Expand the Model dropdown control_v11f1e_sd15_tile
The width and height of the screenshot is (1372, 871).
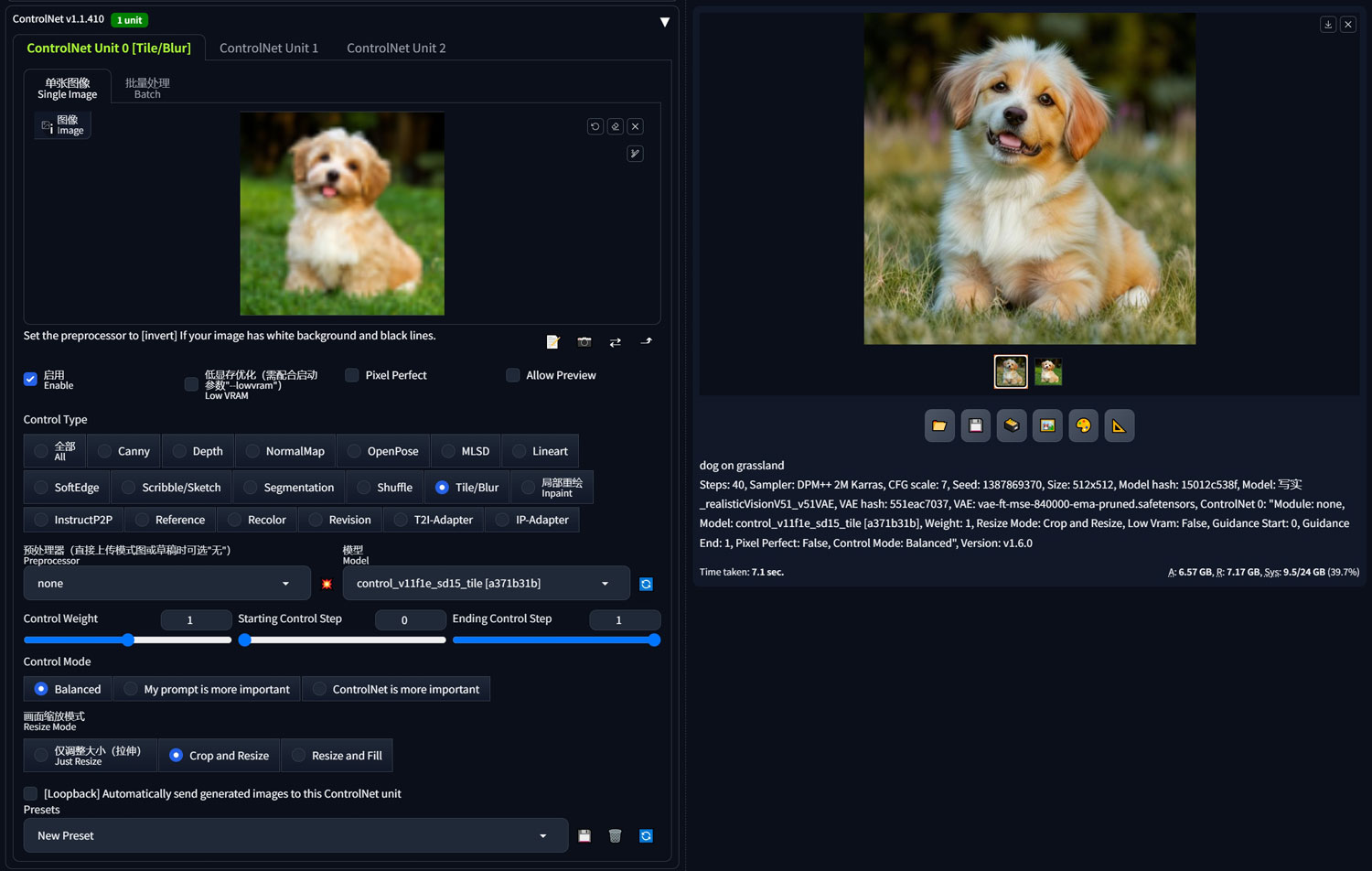click(x=486, y=584)
